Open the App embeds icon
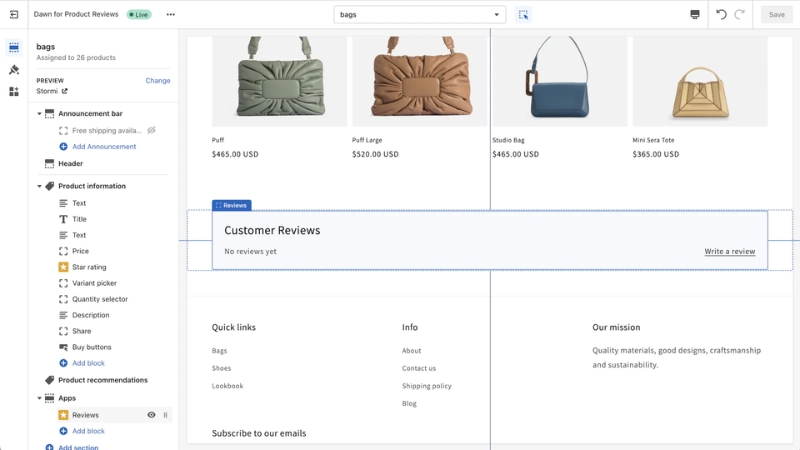 [x=14, y=91]
